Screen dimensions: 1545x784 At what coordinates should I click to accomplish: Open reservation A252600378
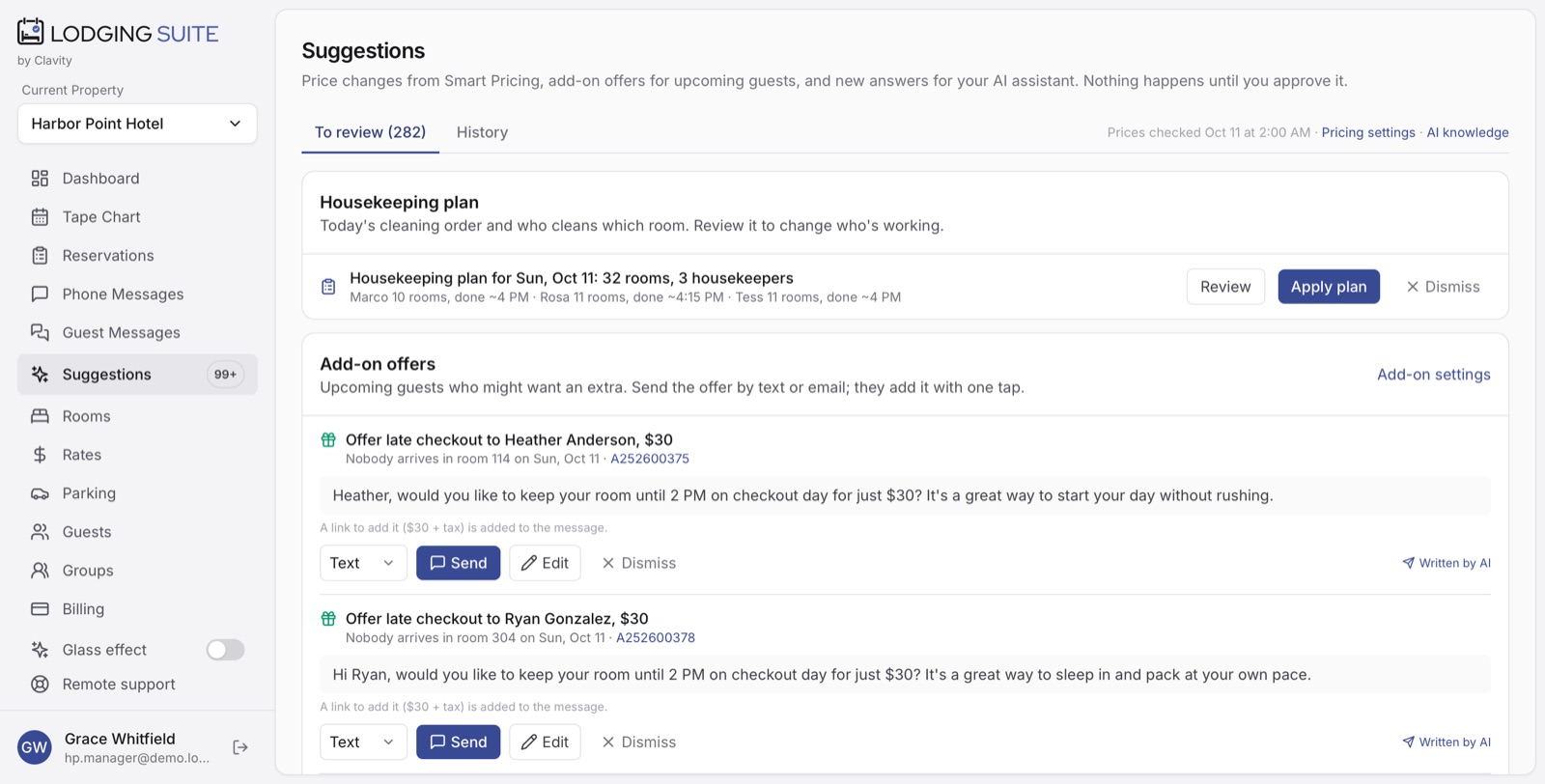tap(656, 637)
